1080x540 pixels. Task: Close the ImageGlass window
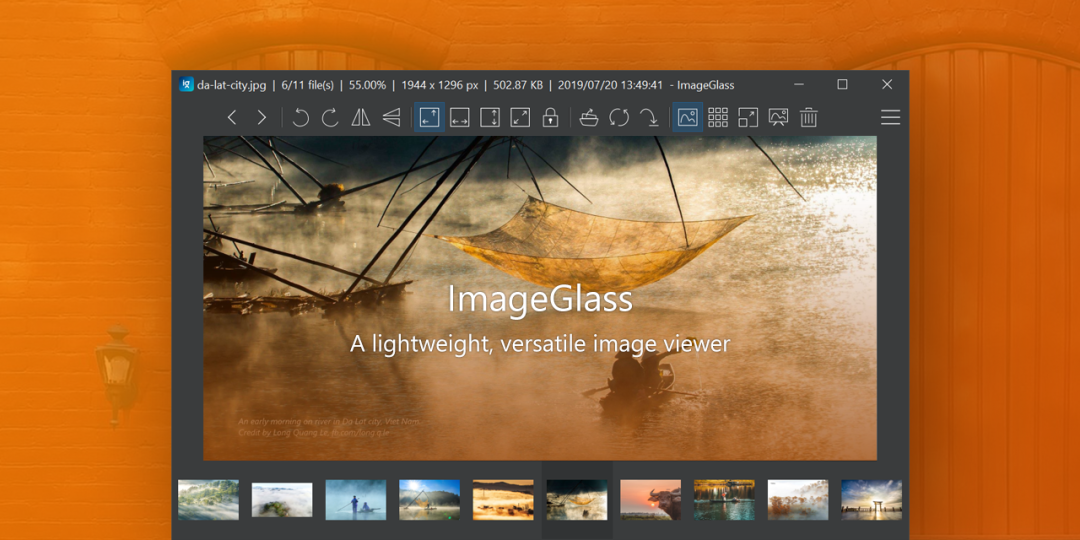point(887,85)
